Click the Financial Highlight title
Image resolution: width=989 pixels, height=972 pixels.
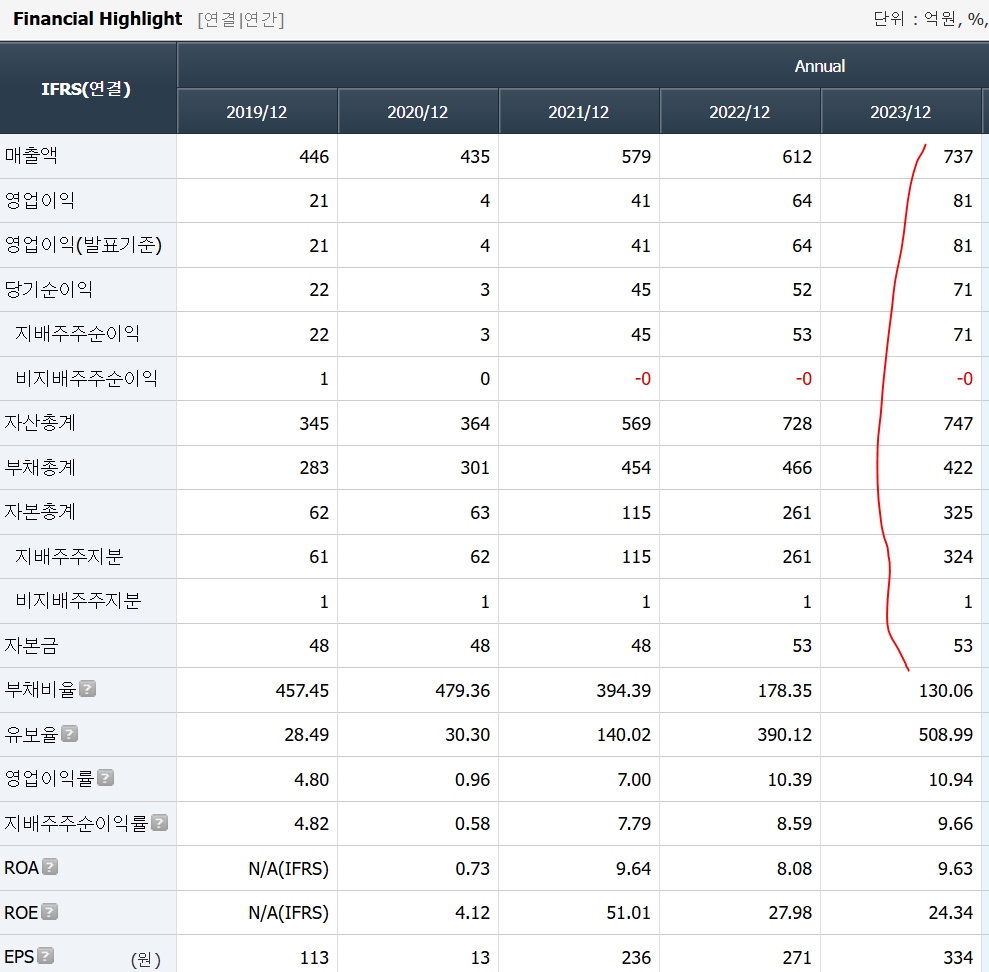point(98,19)
